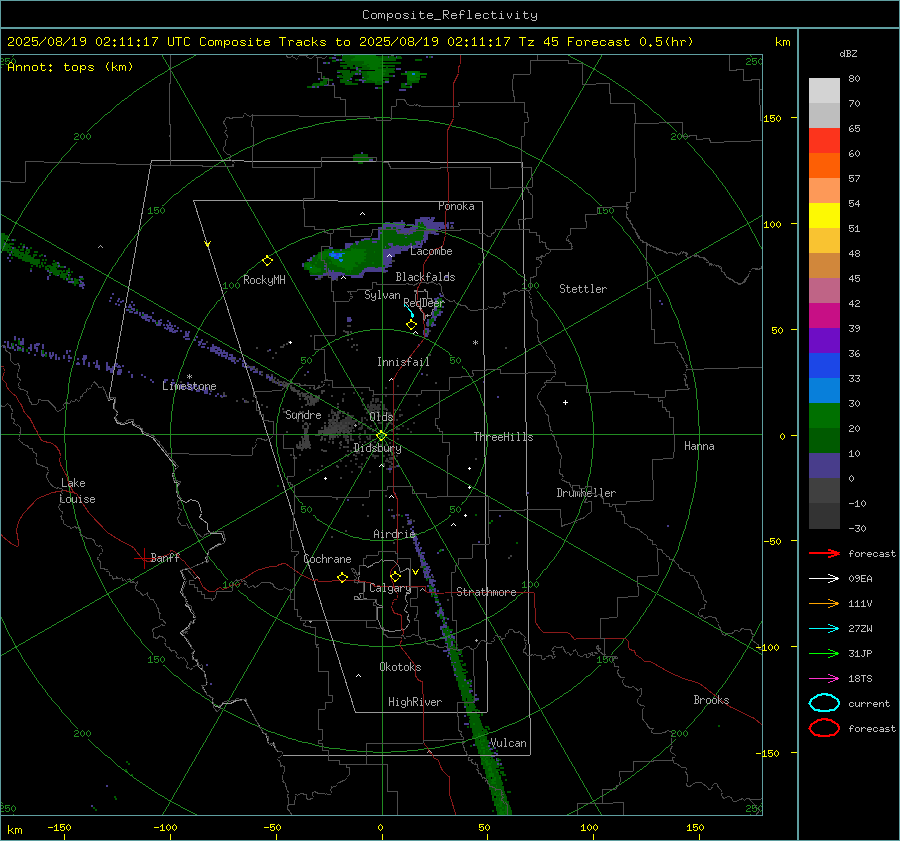The height and width of the screenshot is (841, 900).
Task: Select the yellow diamond marker near RockyMH
Action: (x=267, y=261)
